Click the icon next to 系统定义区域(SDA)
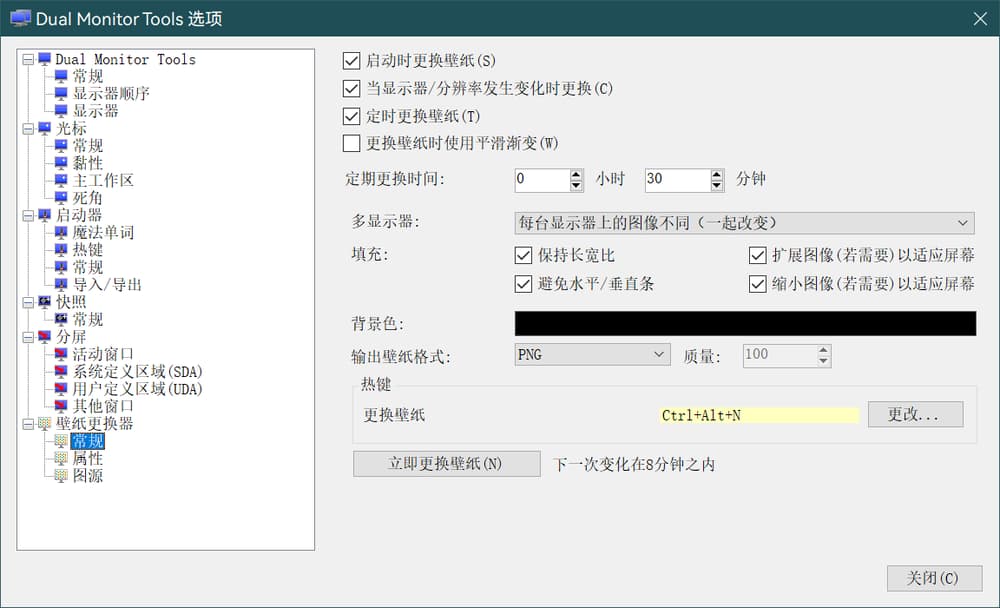1000x608 pixels. click(61, 371)
